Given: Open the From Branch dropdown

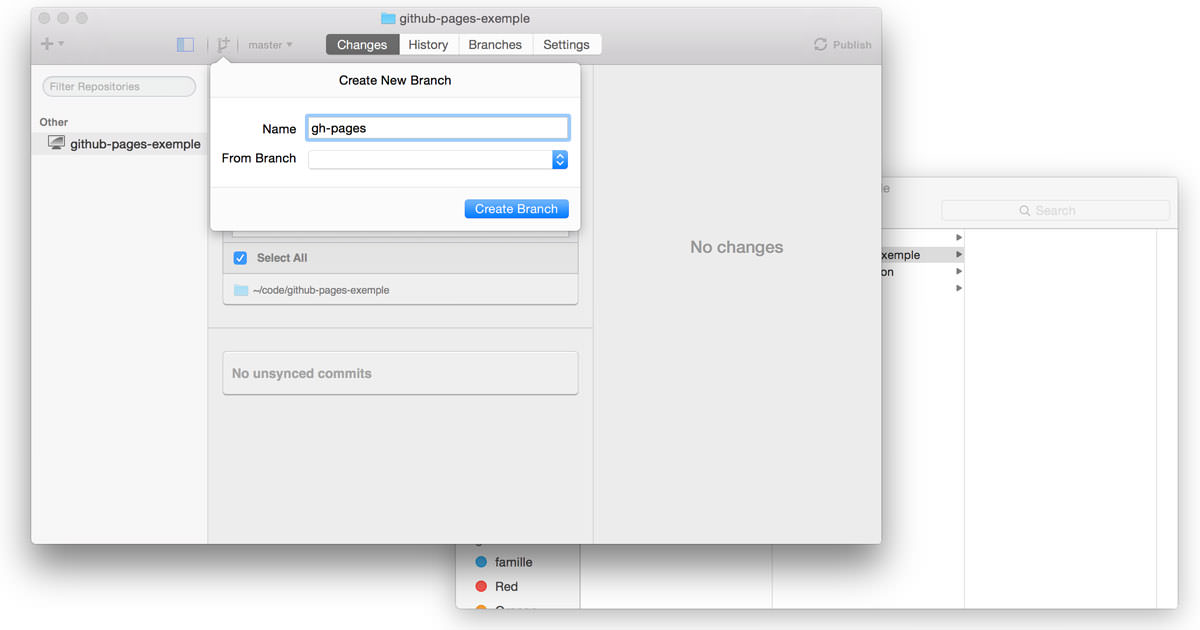Looking at the screenshot, I should 438,159.
